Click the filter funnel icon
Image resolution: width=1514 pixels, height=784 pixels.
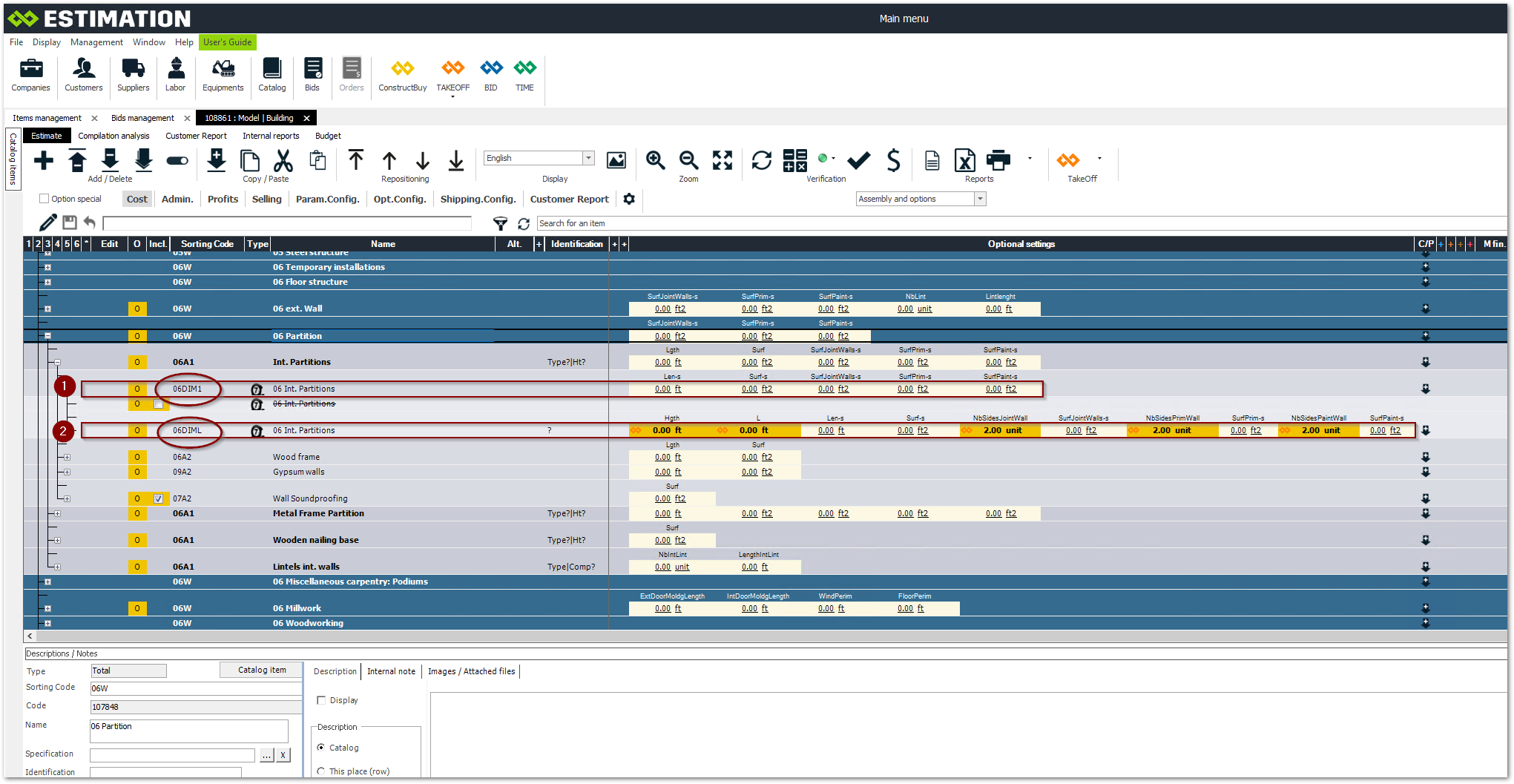pyautogui.click(x=501, y=223)
